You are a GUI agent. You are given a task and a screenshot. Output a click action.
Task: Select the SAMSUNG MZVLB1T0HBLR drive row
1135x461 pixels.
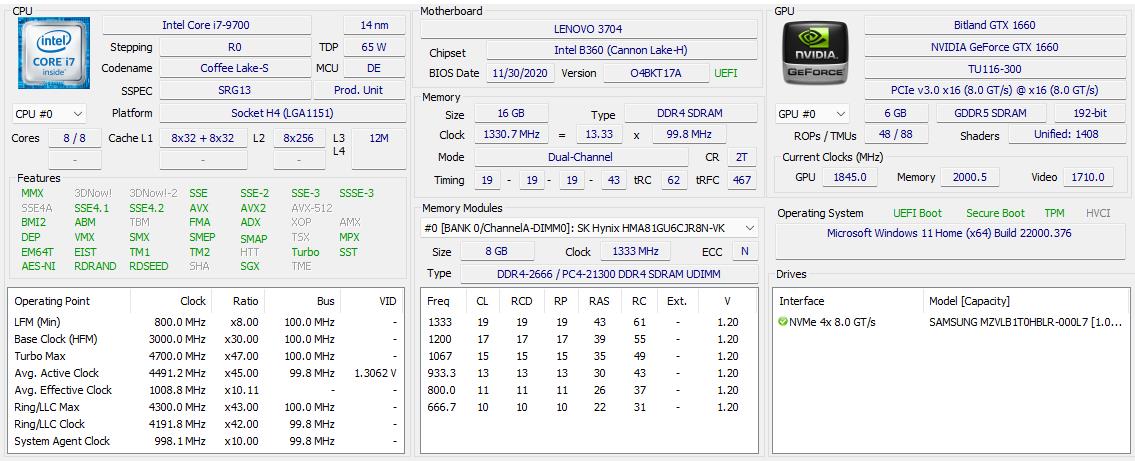pos(950,322)
